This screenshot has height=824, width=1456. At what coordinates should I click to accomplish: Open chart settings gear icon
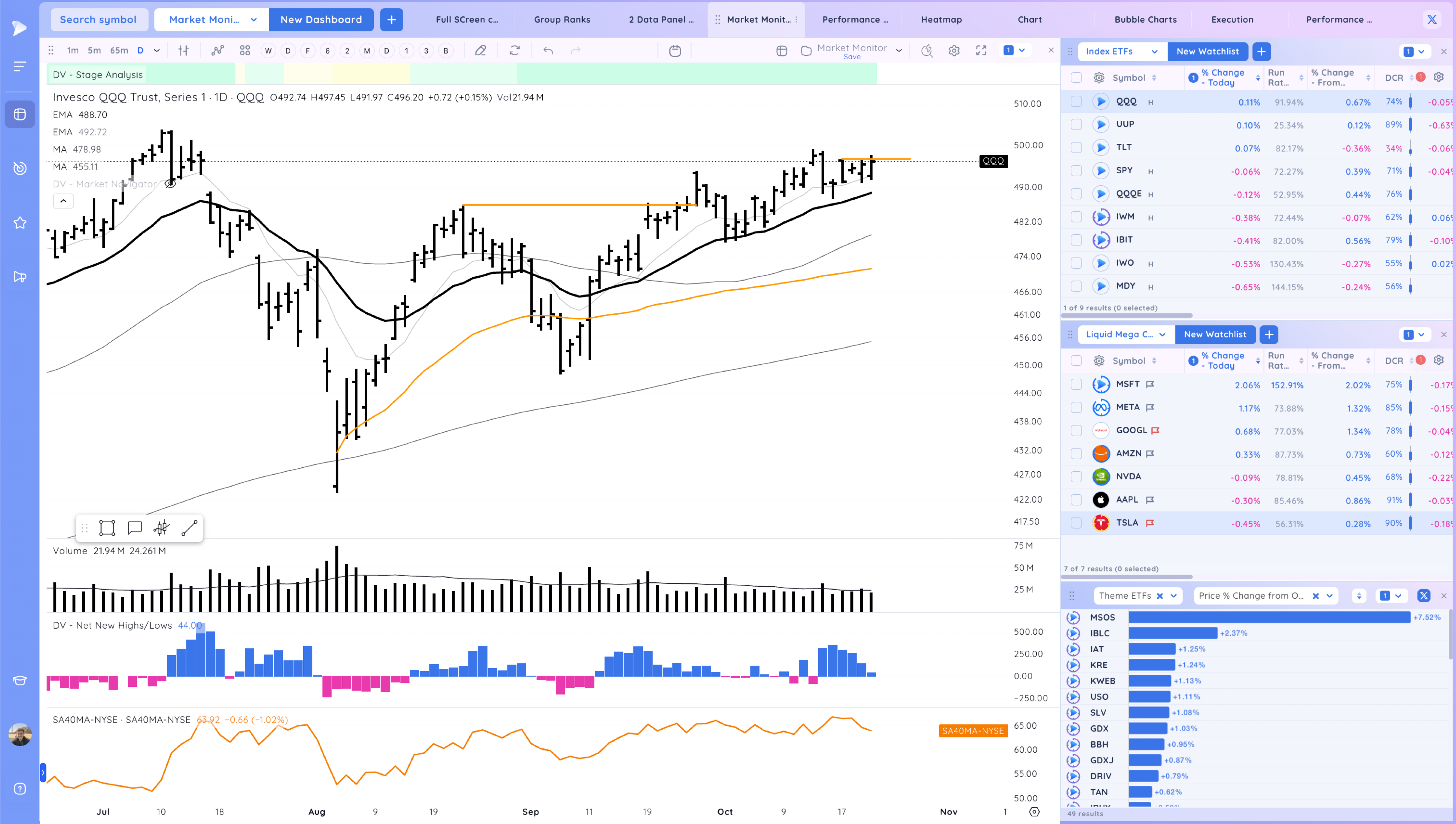point(954,51)
